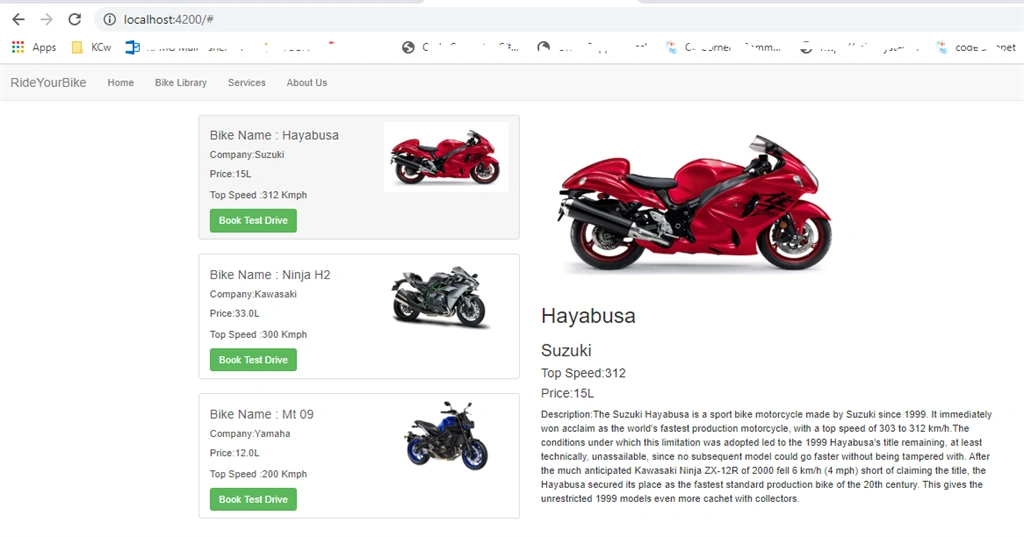Image resolution: width=1024 pixels, height=537 pixels.
Task: Click 'Company:Suzuki' text
Action: pos(247,155)
